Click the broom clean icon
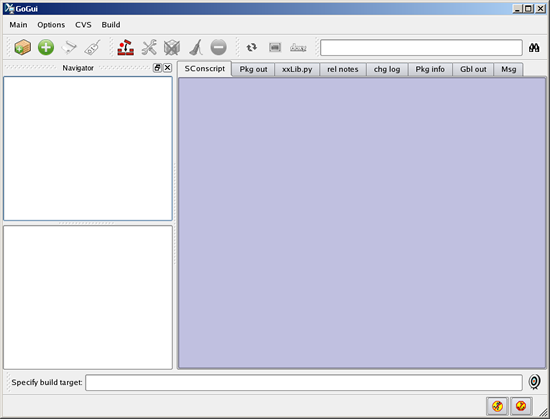This screenshot has height=419, width=550. pos(196,47)
